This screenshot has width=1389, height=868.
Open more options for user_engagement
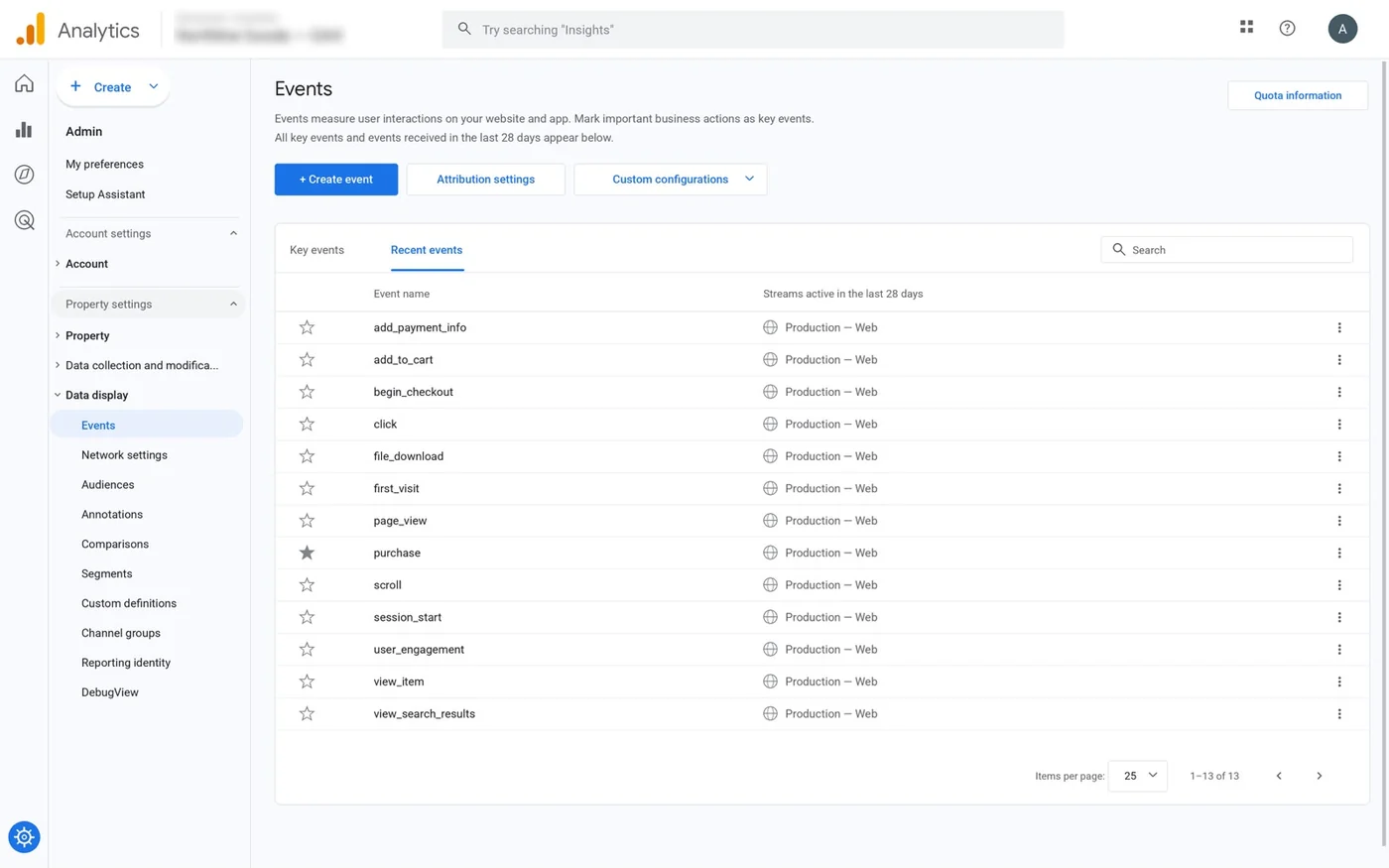pos(1339,650)
